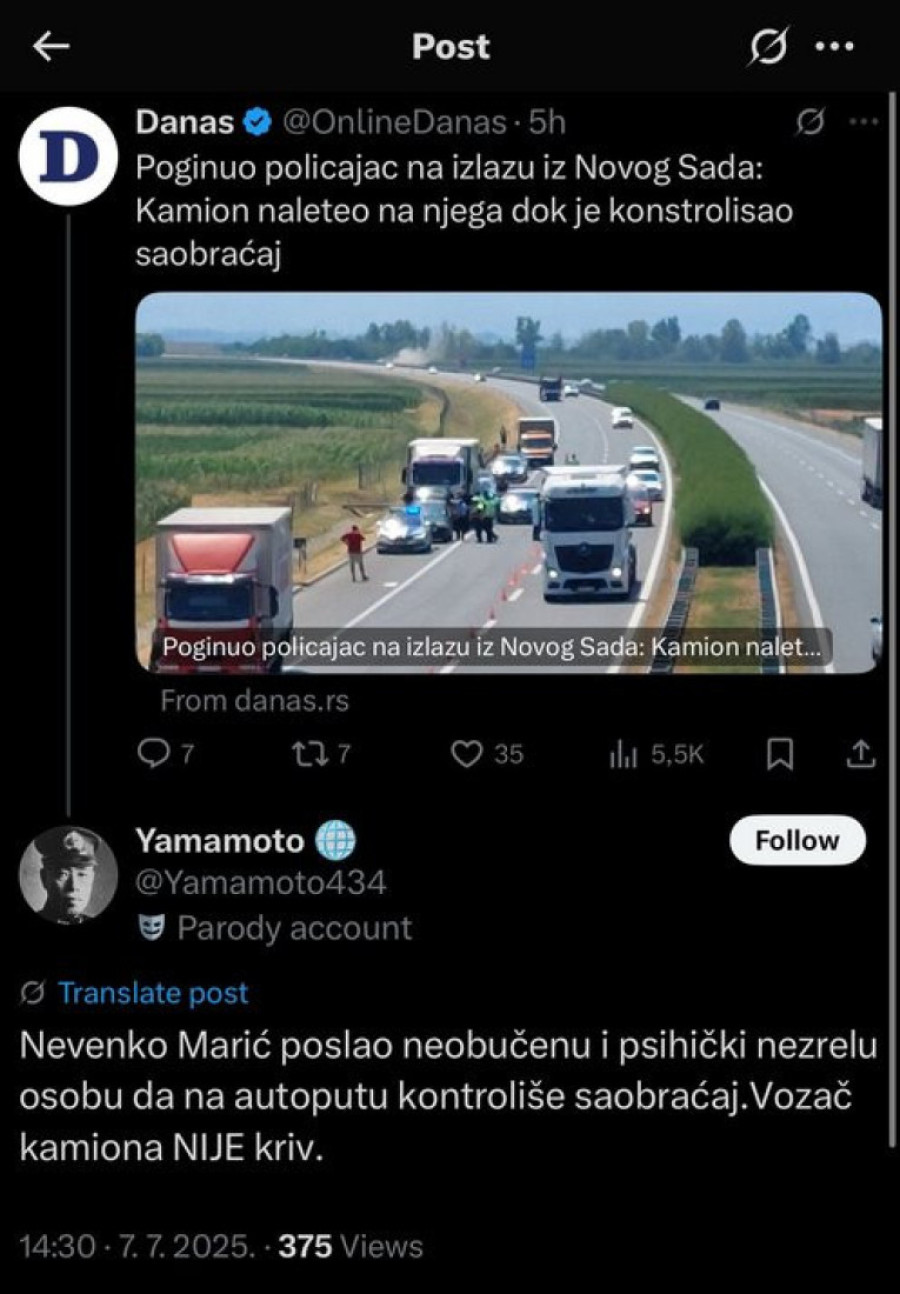Translate the Yamamoto post
Screen dimensions: 900x1294
152,993
